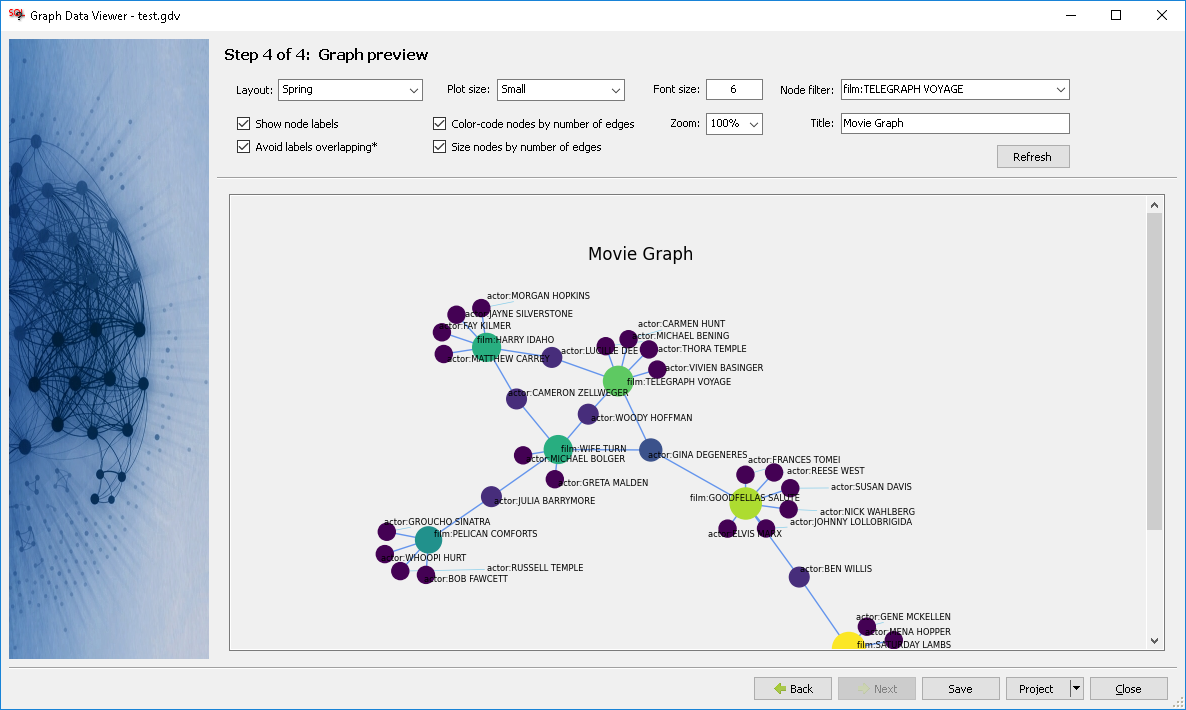Click the actor:MATTHEW CARREY node

coord(444,354)
